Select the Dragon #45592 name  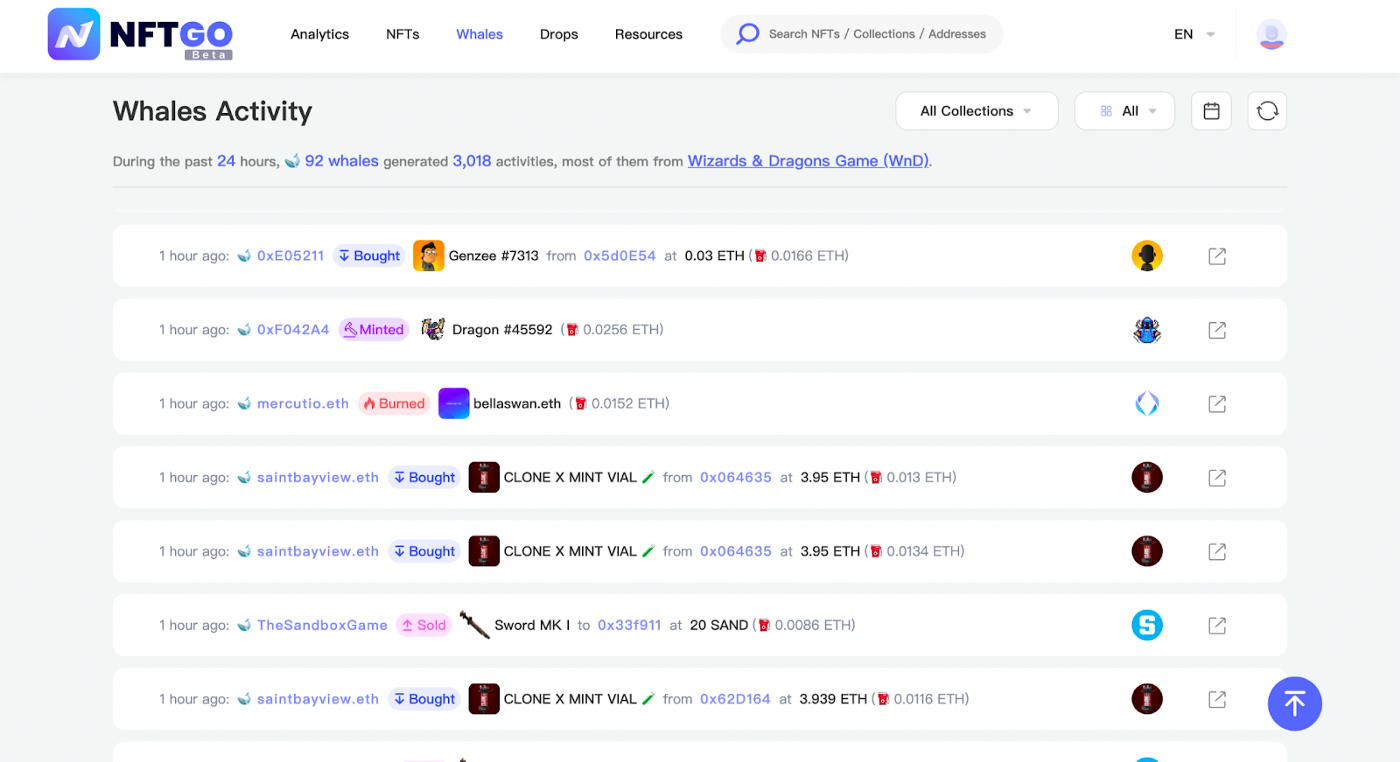[x=502, y=330]
